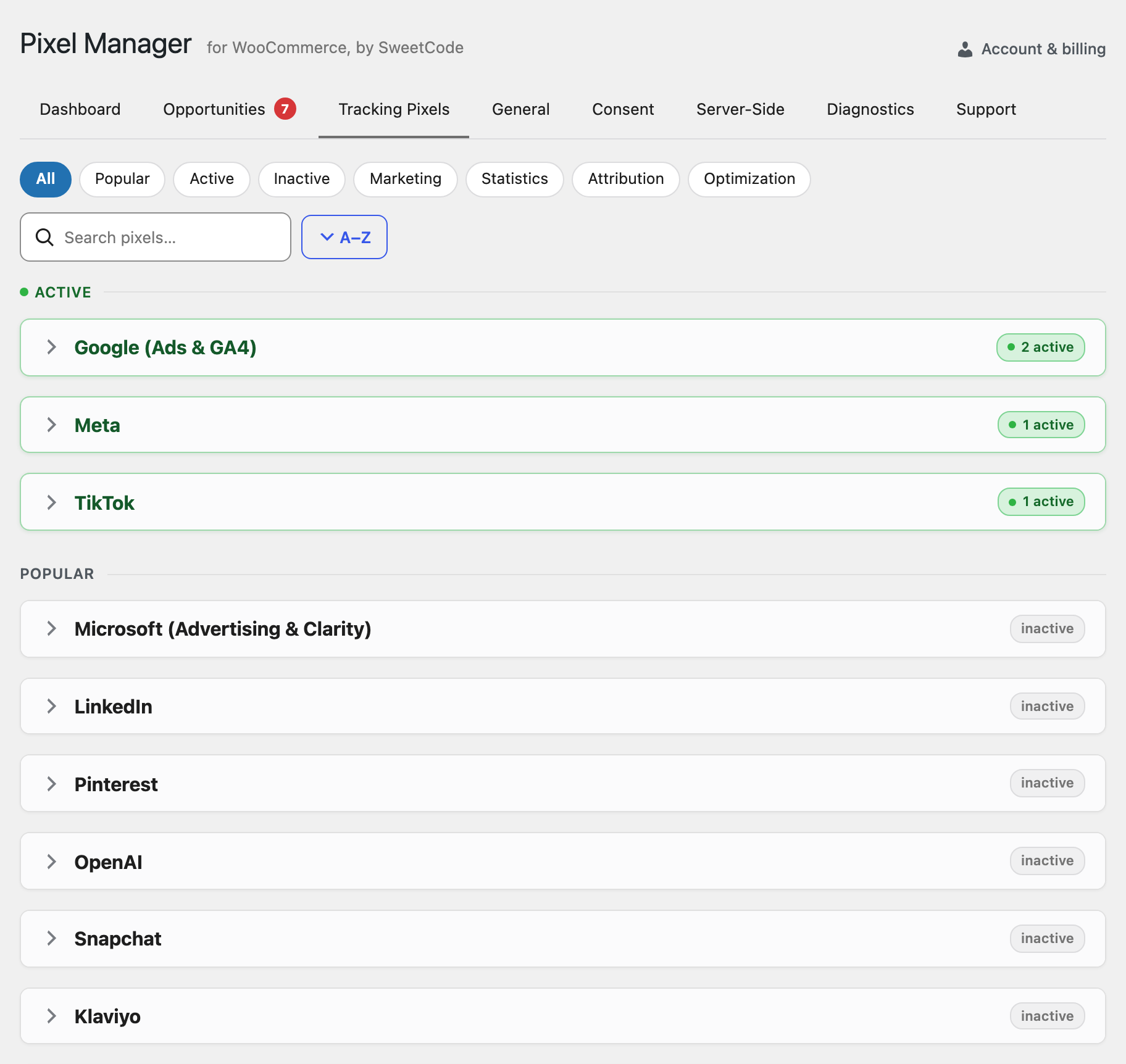The image size is (1126, 1064).
Task: Click the Microsoft (Advertising & Clarity) title
Action: (223, 629)
